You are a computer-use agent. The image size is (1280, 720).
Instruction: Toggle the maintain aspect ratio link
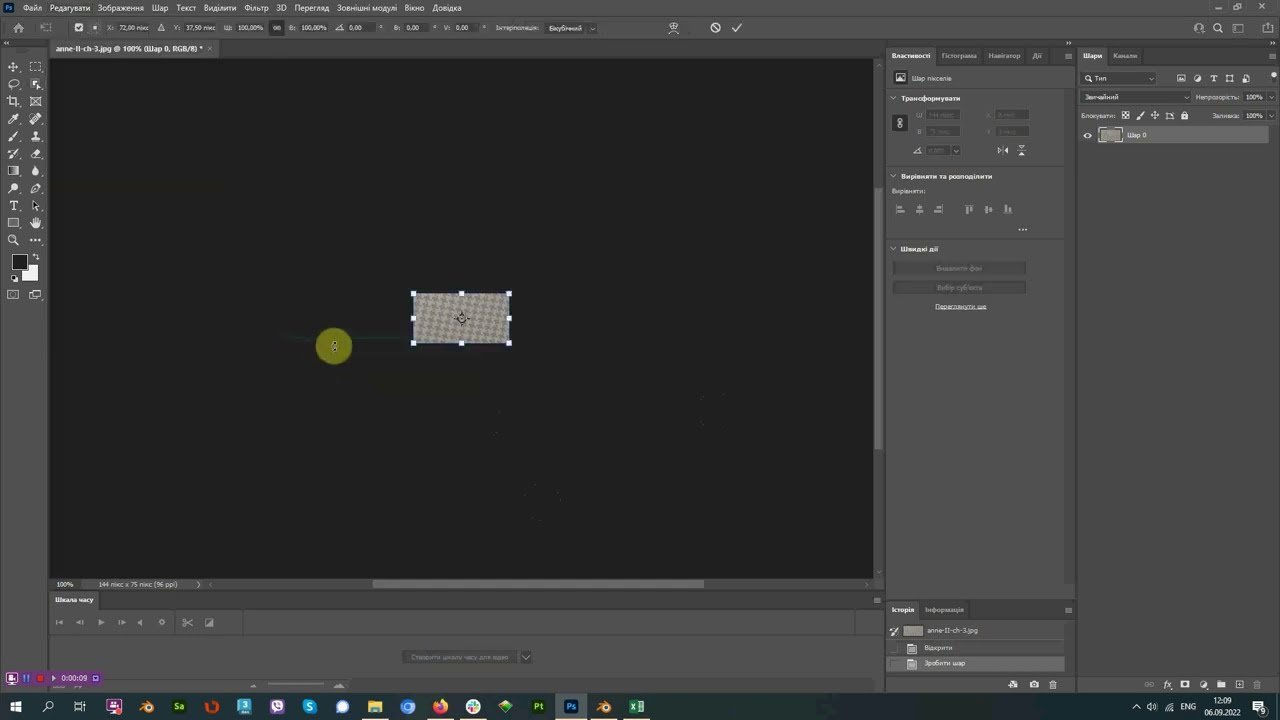click(277, 28)
